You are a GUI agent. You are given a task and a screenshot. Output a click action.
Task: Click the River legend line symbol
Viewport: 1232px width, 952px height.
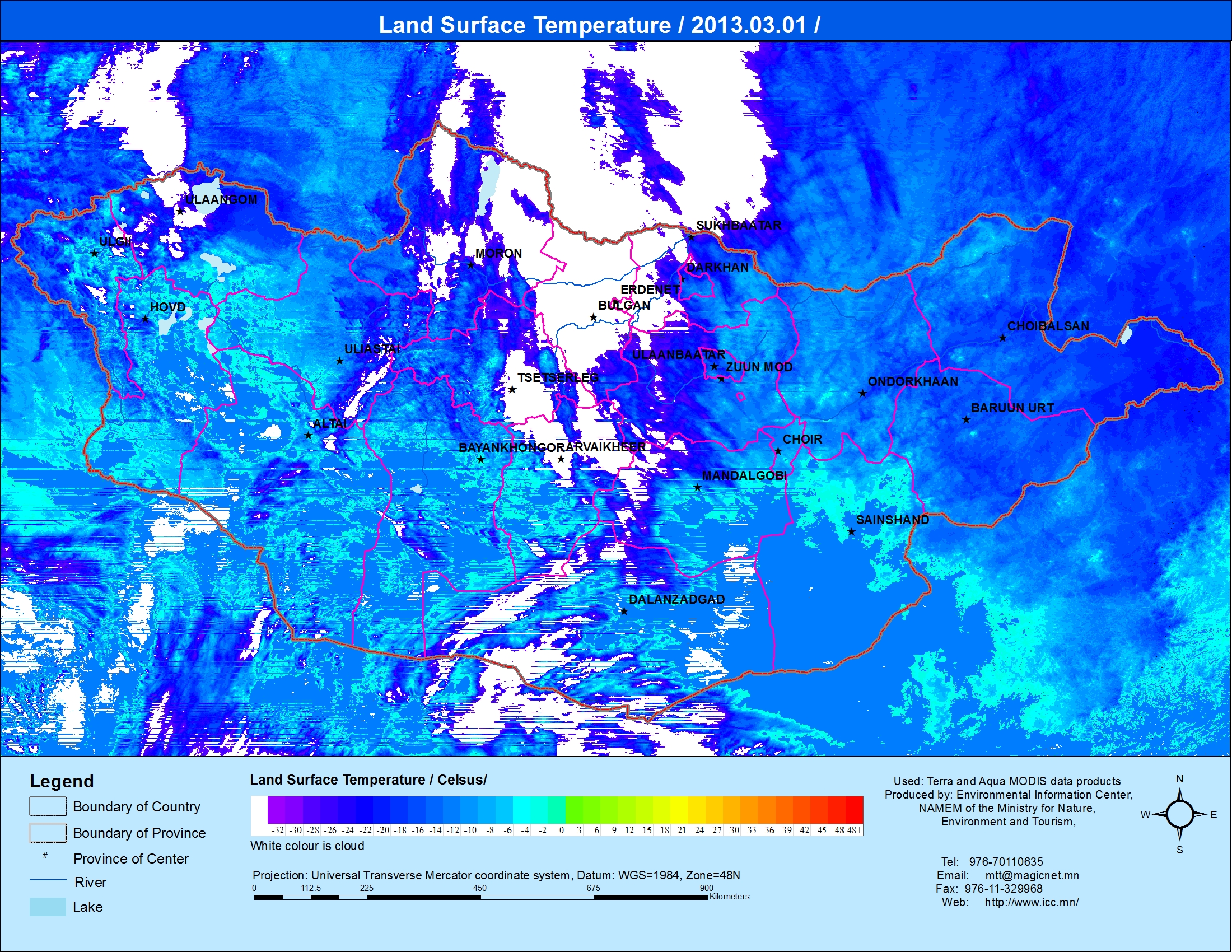point(48,880)
